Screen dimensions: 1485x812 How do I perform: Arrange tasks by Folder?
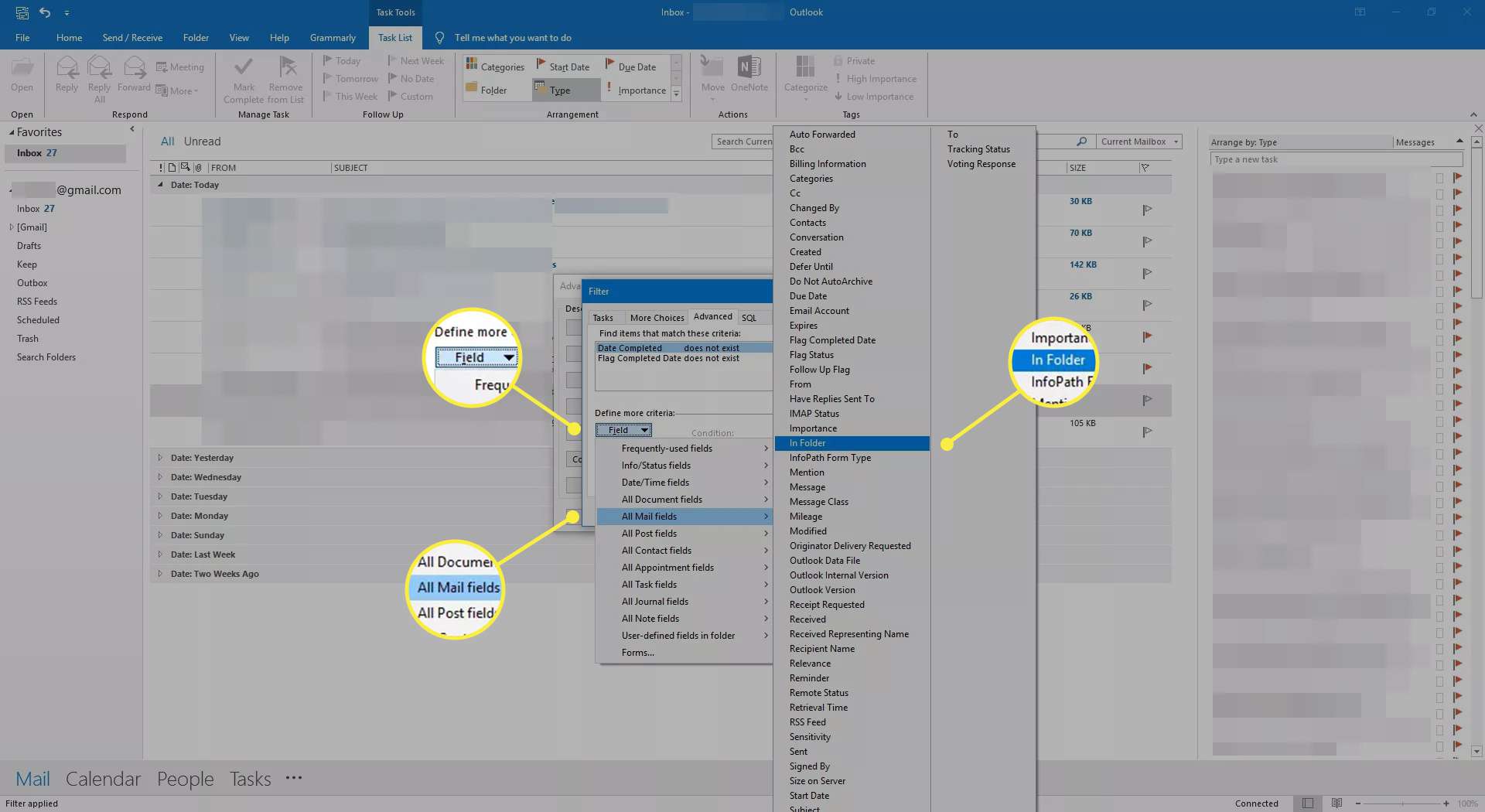486,90
